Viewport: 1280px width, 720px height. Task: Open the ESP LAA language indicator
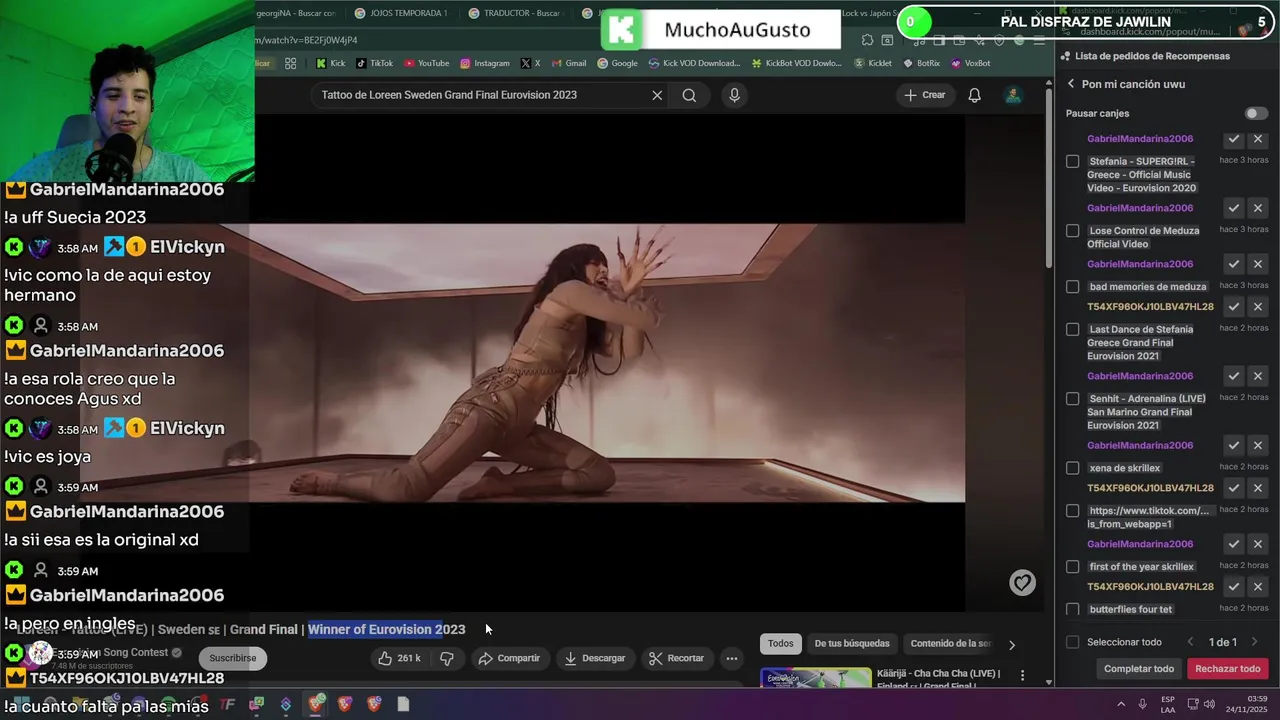tap(1168, 704)
